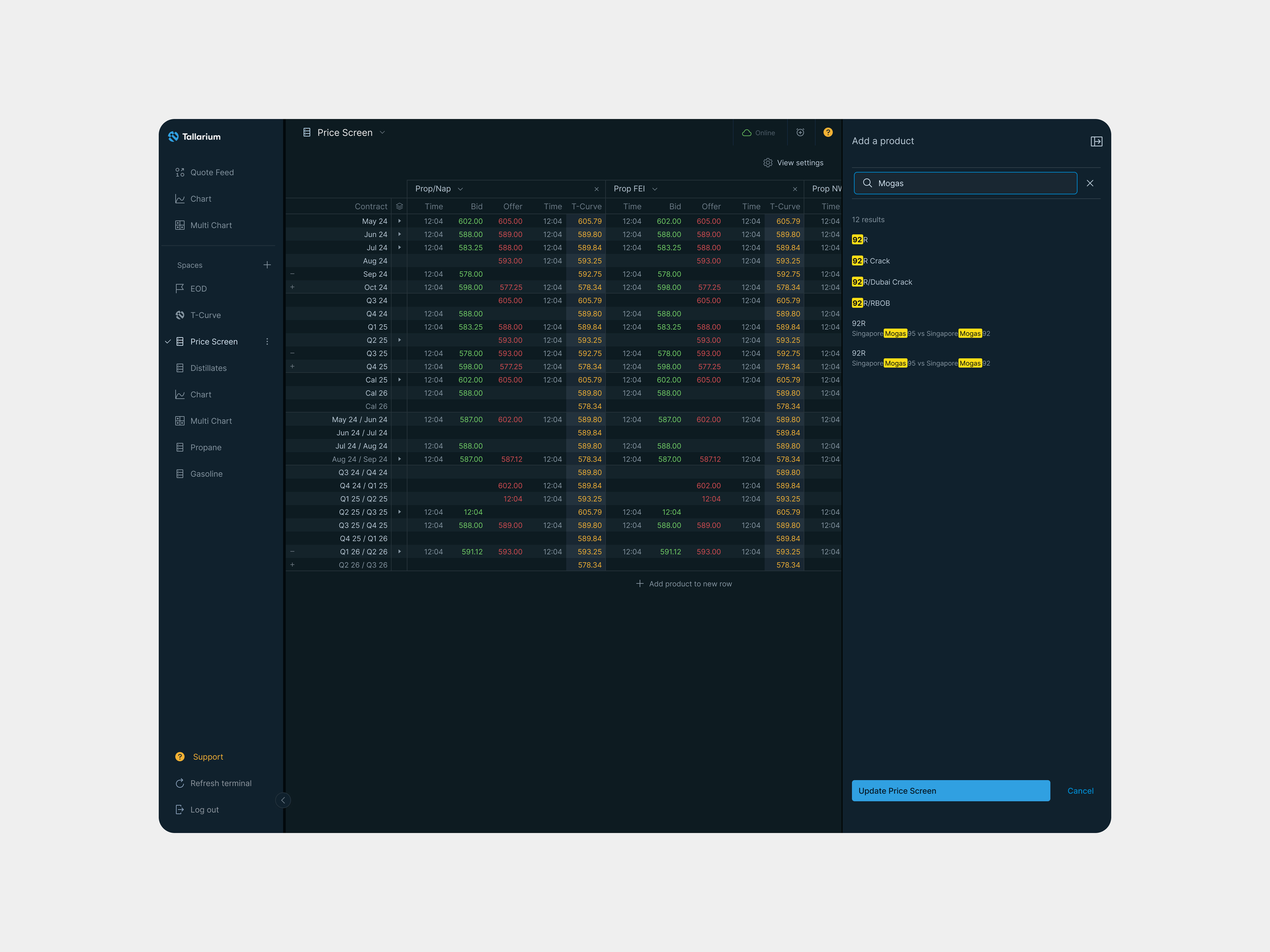Click the plus icon beside Spaces
Screen dimensions: 1270x952
coord(267,265)
